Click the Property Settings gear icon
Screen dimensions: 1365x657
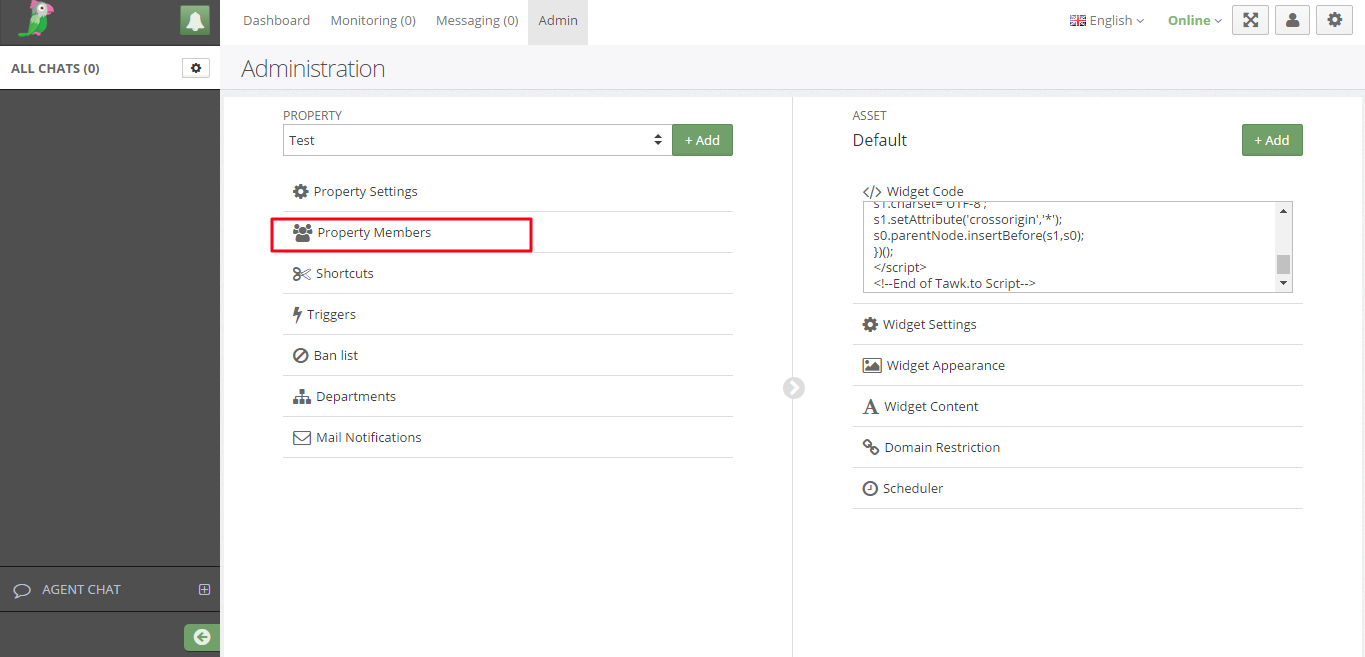[300, 191]
